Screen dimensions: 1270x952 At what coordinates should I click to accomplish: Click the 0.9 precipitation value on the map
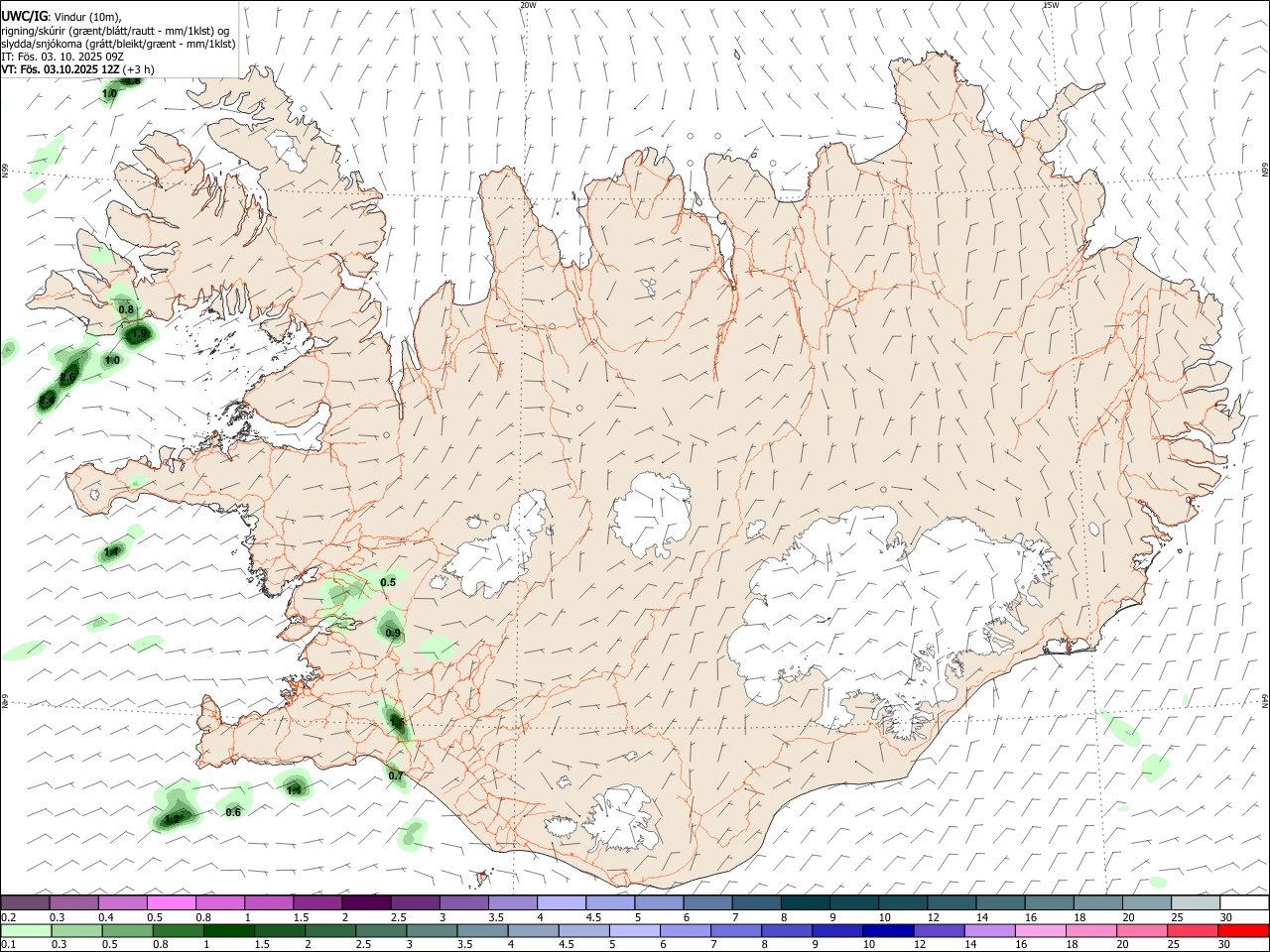point(393,633)
